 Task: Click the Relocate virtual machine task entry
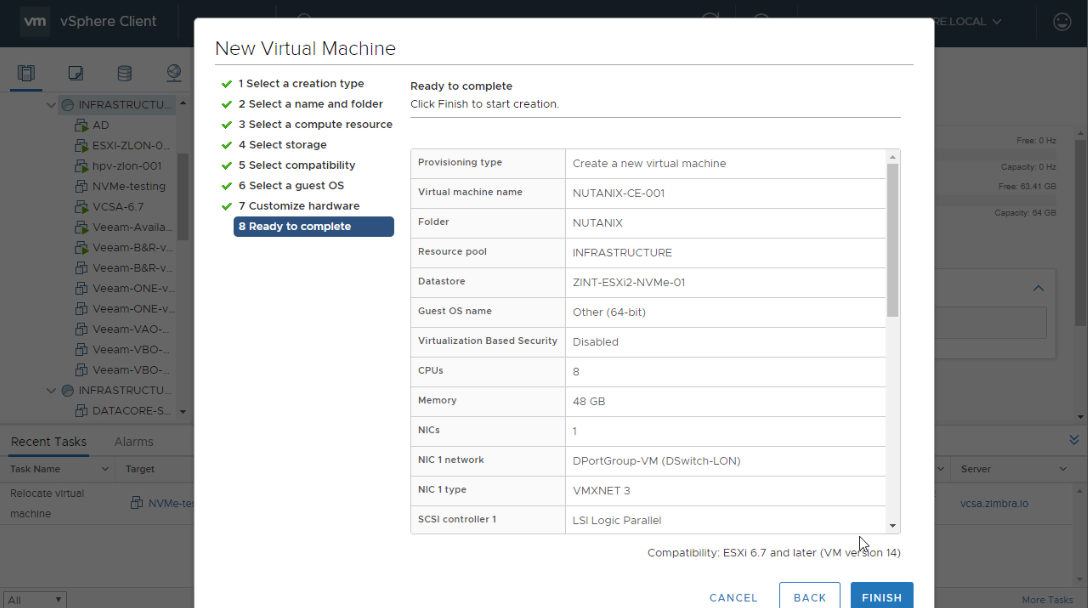click(x=47, y=503)
